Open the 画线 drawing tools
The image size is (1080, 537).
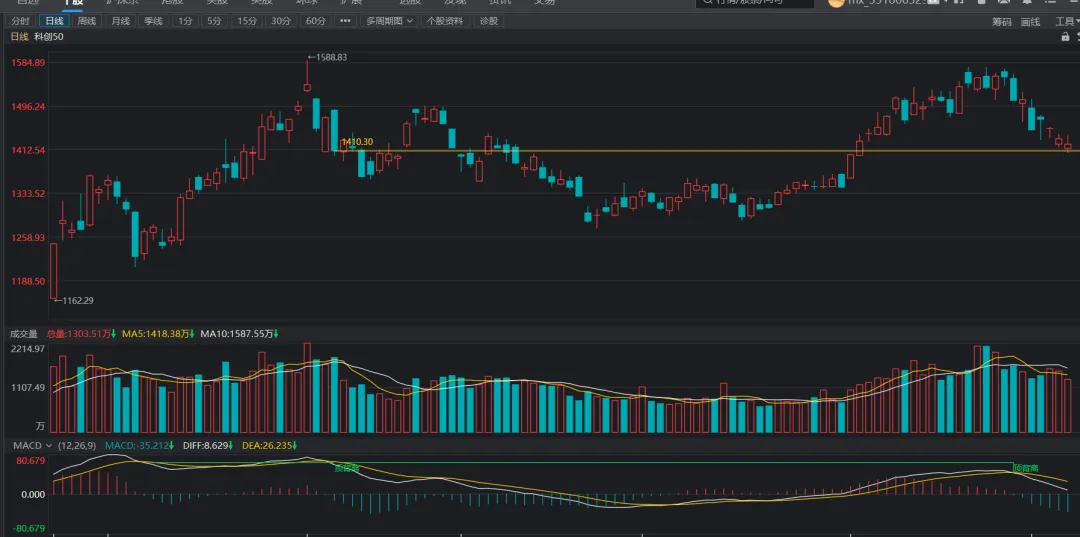point(1030,22)
